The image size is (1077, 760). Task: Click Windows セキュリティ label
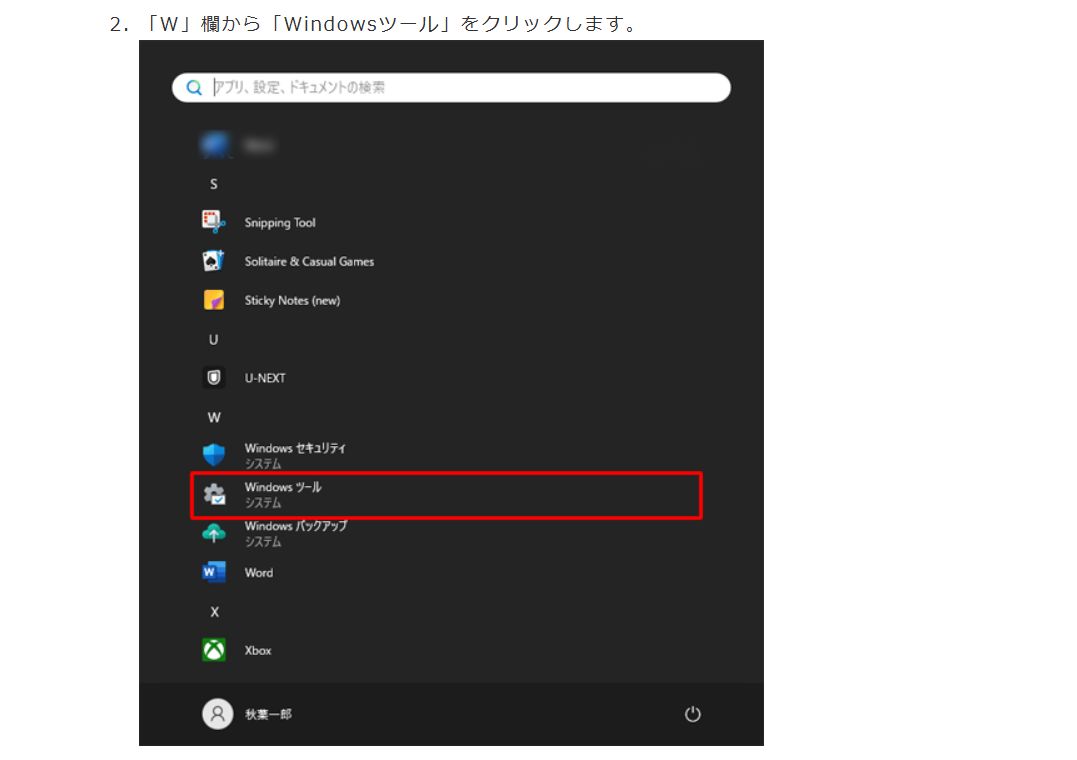pos(295,448)
